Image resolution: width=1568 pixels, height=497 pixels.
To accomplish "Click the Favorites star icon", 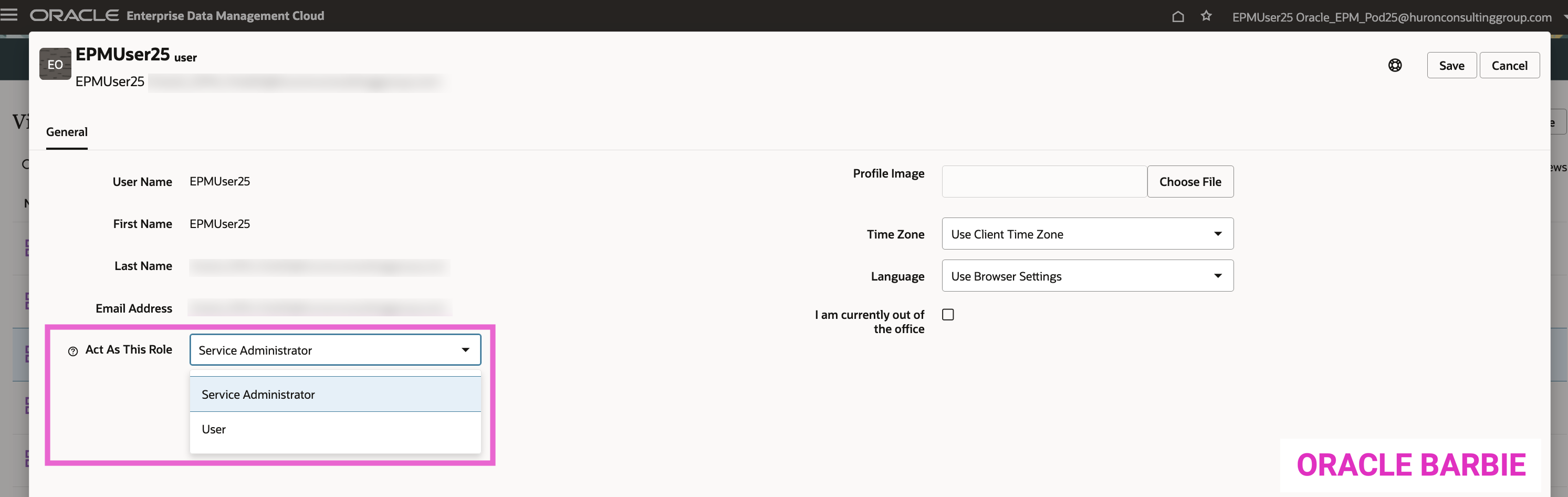I will point(1205,16).
